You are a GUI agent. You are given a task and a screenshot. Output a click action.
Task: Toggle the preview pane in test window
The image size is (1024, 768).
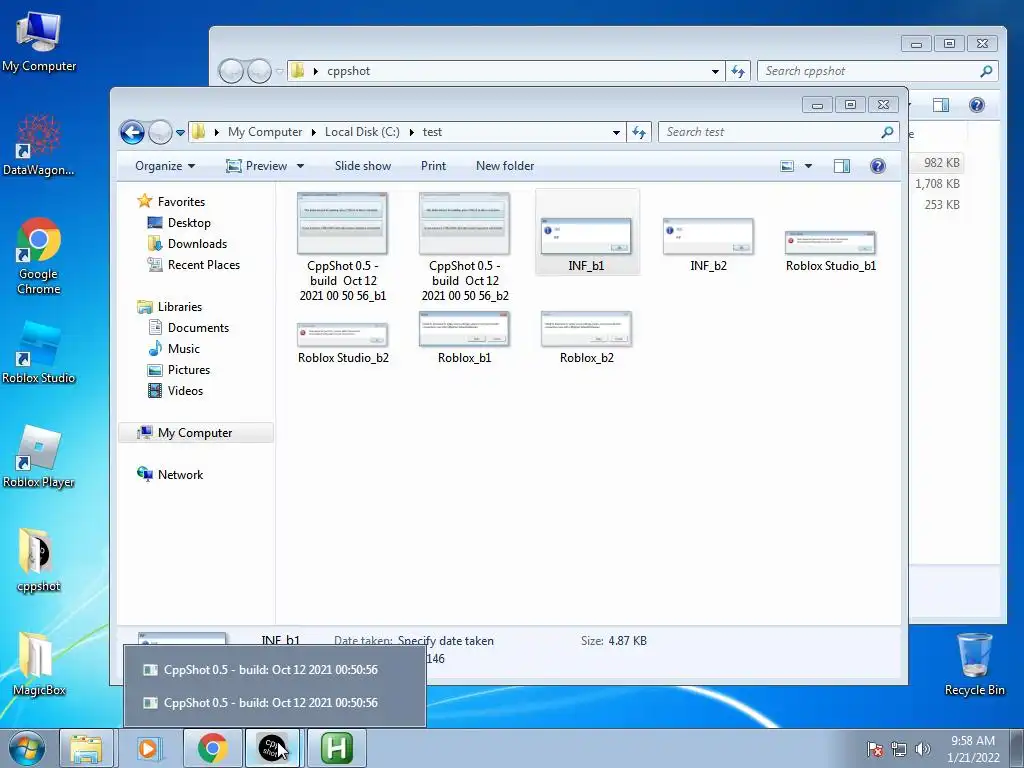point(842,166)
